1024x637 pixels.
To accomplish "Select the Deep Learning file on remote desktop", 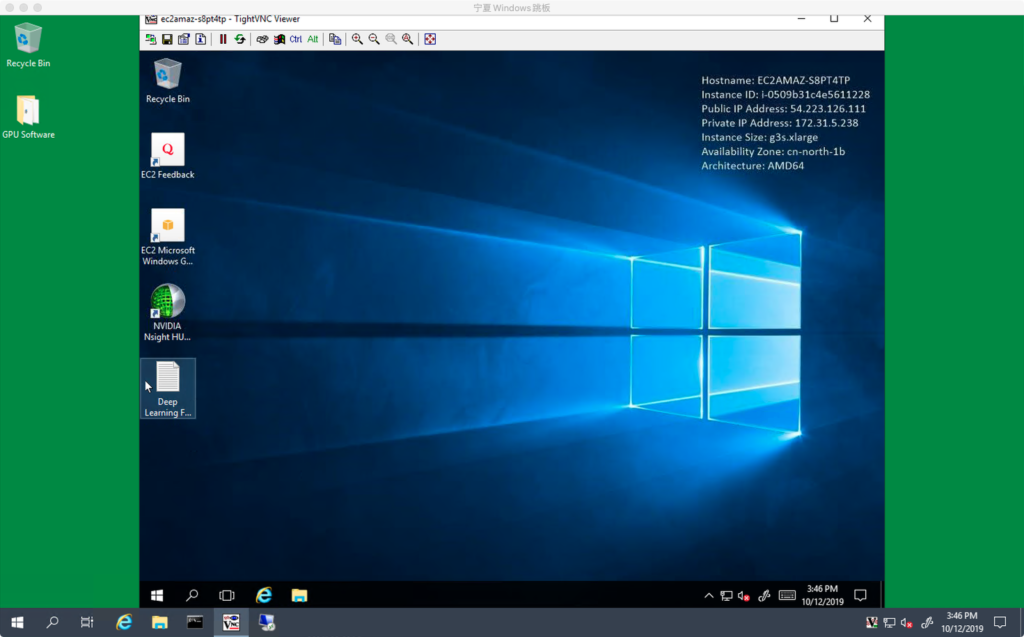I will (x=168, y=387).
